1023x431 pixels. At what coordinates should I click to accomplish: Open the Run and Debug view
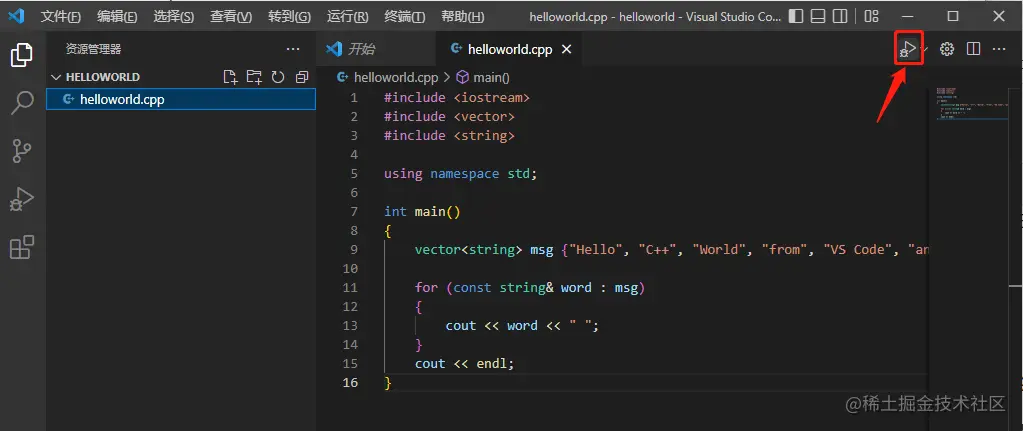click(22, 200)
